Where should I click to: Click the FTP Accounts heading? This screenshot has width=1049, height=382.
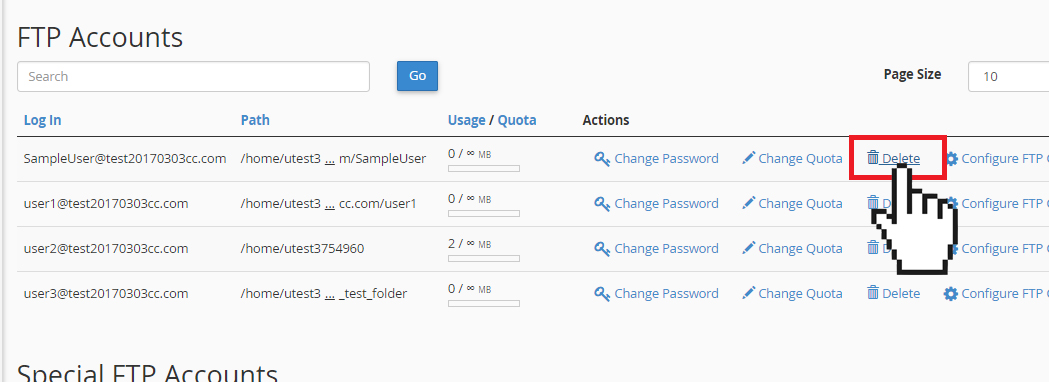100,37
